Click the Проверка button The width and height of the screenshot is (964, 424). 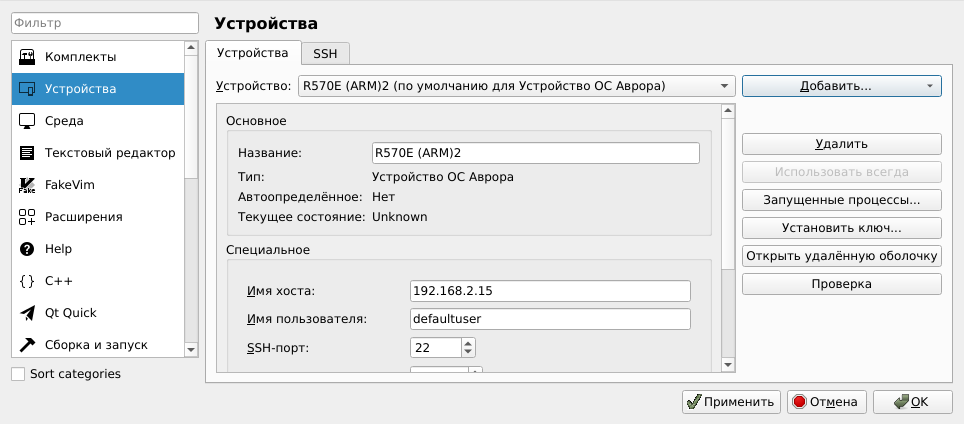842,284
